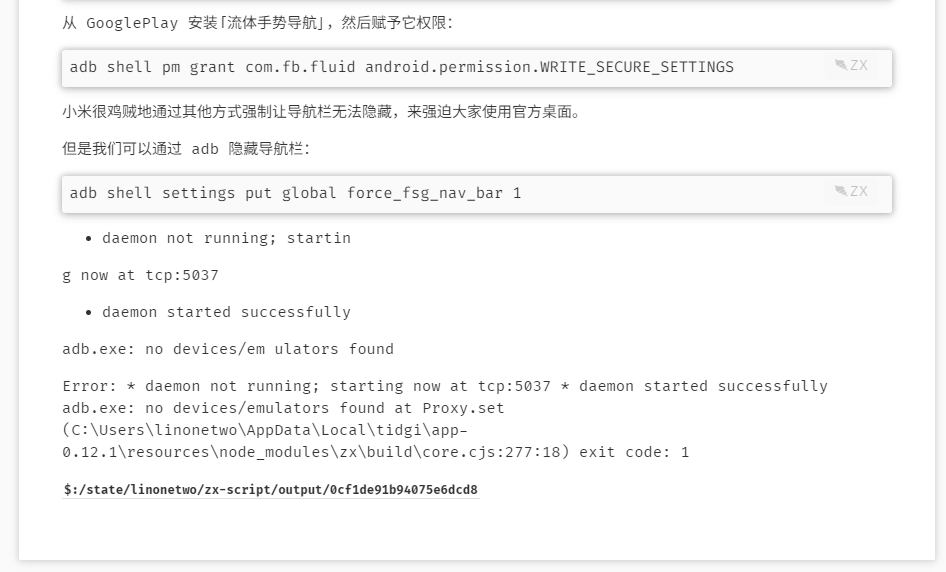Click 'exit code: 1' in the error output
This screenshot has height=572, width=946.
pos(634,453)
